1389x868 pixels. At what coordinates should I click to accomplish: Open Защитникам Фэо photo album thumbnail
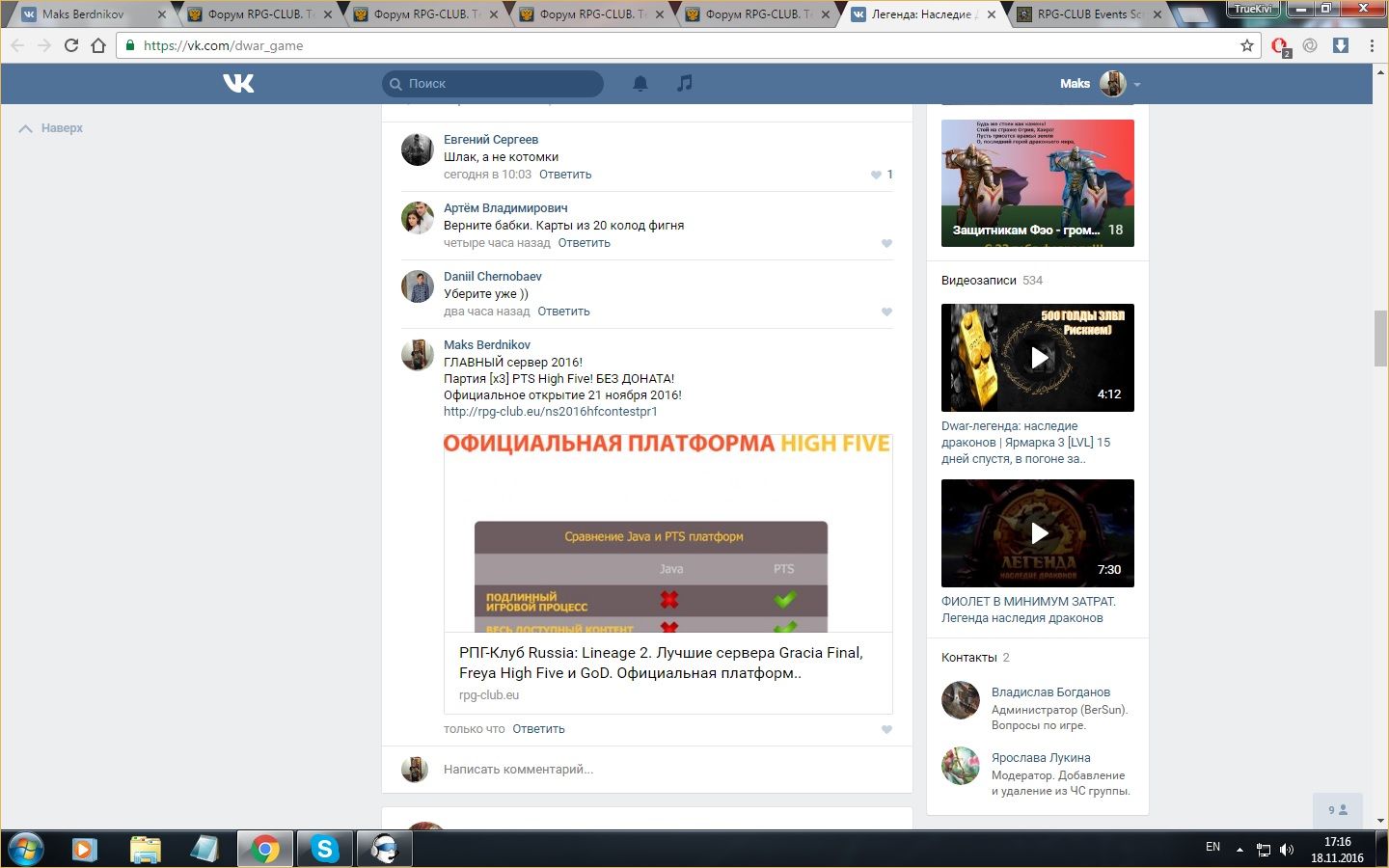point(1038,183)
